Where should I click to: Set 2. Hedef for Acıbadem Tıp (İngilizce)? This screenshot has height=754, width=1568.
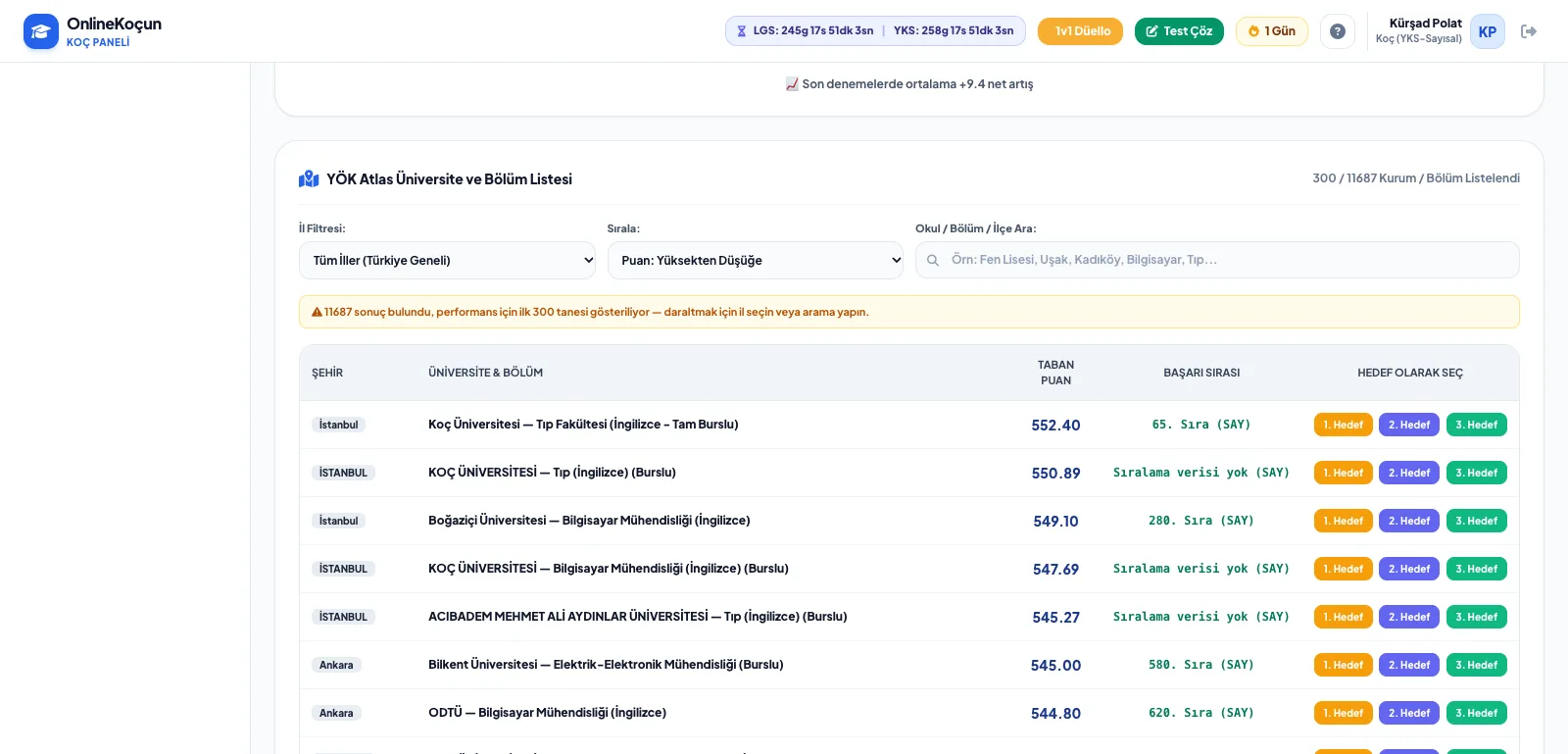coord(1409,617)
